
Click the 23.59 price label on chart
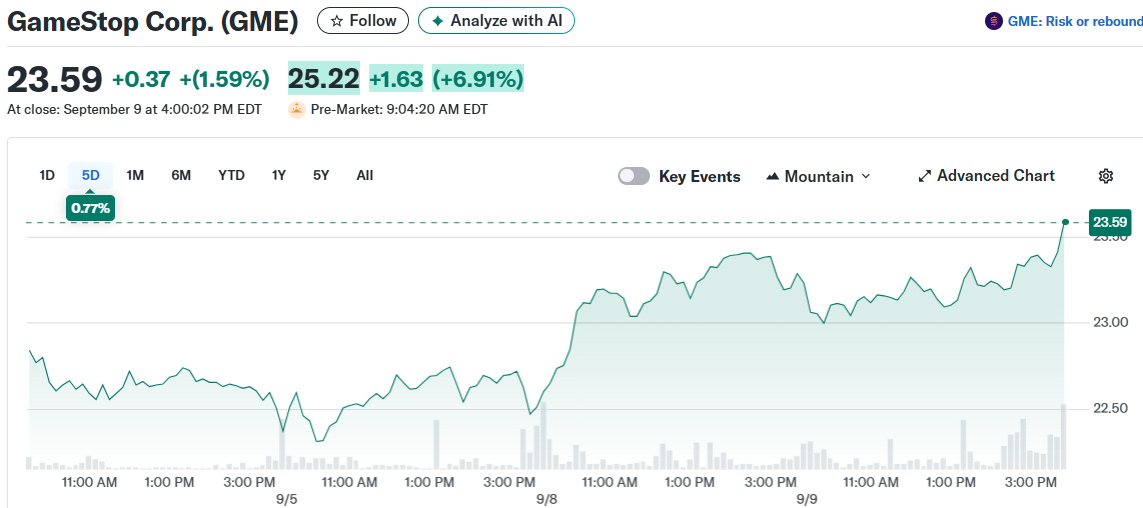point(1110,222)
